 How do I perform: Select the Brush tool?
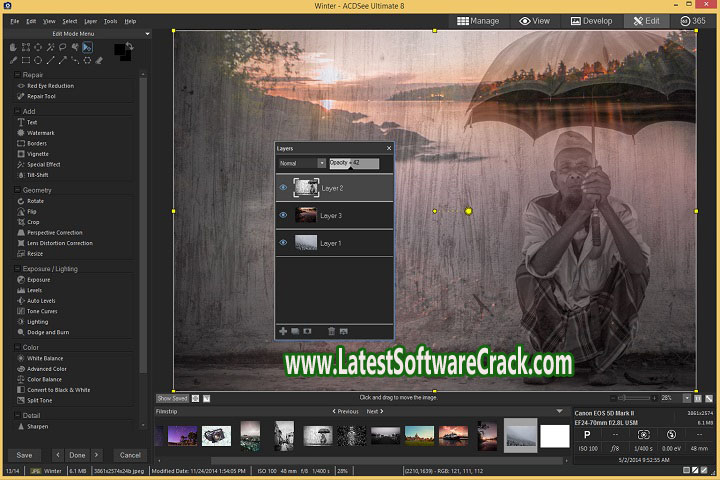[x=13, y=60]
